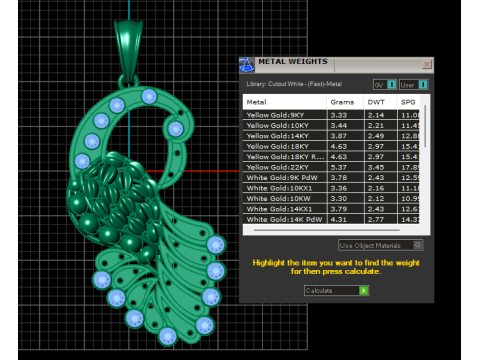This screenshot has width=480, height=360.
Task: Close the Metal Weights dialog
Action: tap(426, 64)
